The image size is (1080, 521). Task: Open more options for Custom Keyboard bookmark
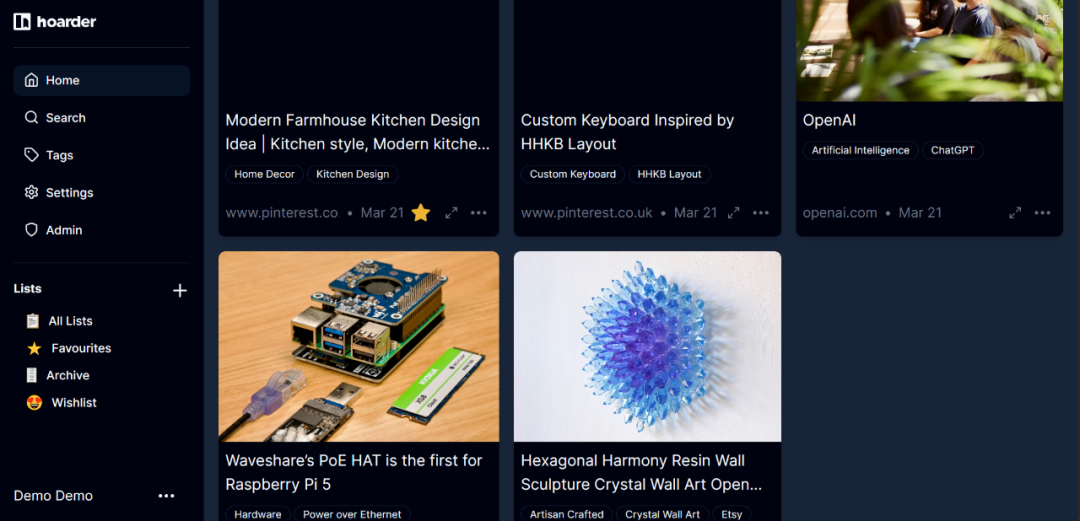click(760, 213)
